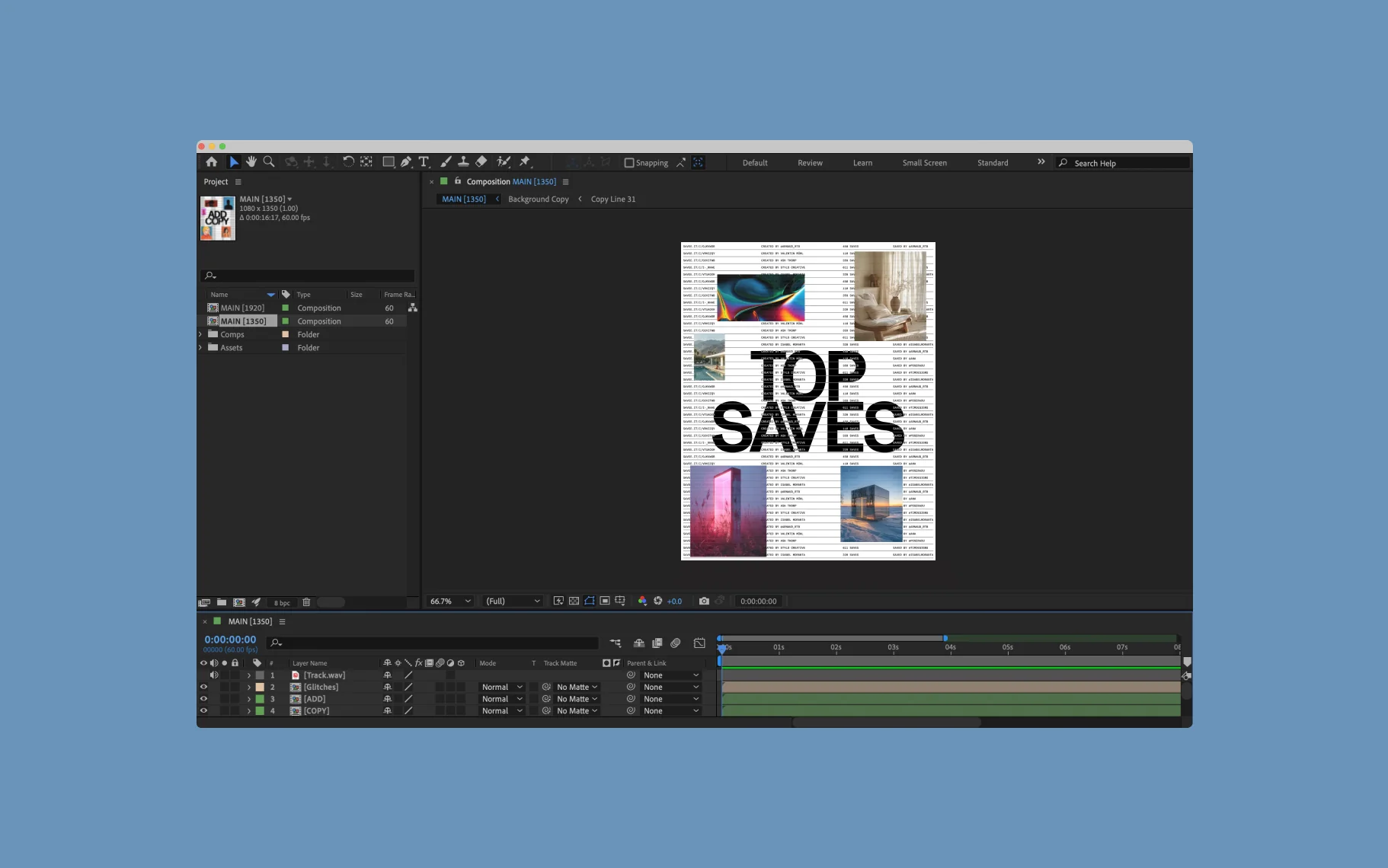Viewport: 1388px width, 868px height.
Task: Choose the Hand tool
Action: [x=251, y=162]
